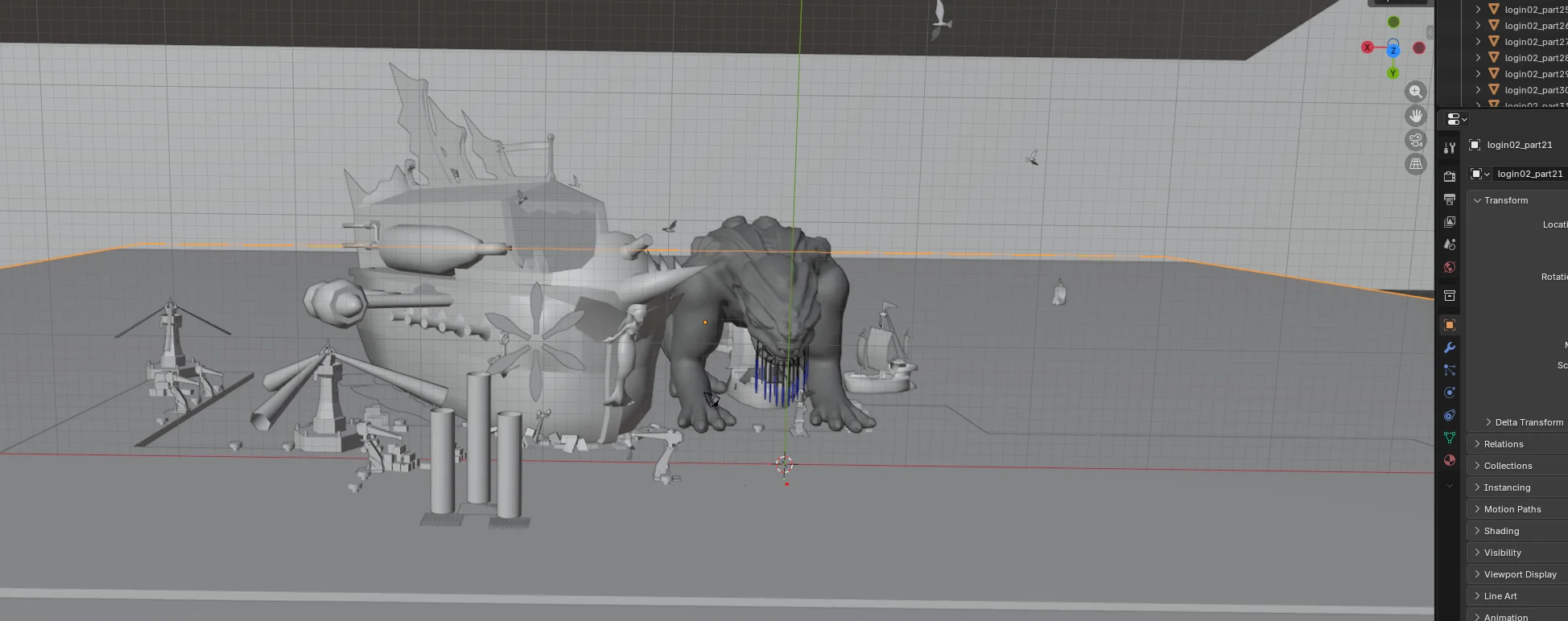Open Object Data mesh properties tab
The height and width of the screenshot is (621, 1568).
point(1450,438)
